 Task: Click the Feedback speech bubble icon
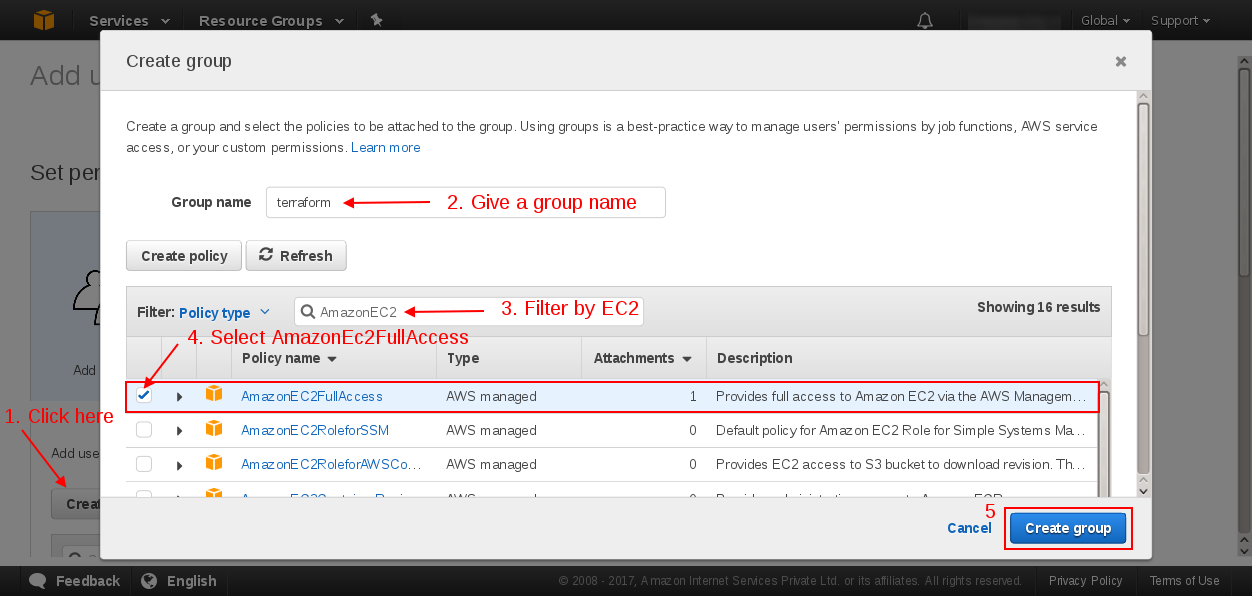[x=38, y=581]
